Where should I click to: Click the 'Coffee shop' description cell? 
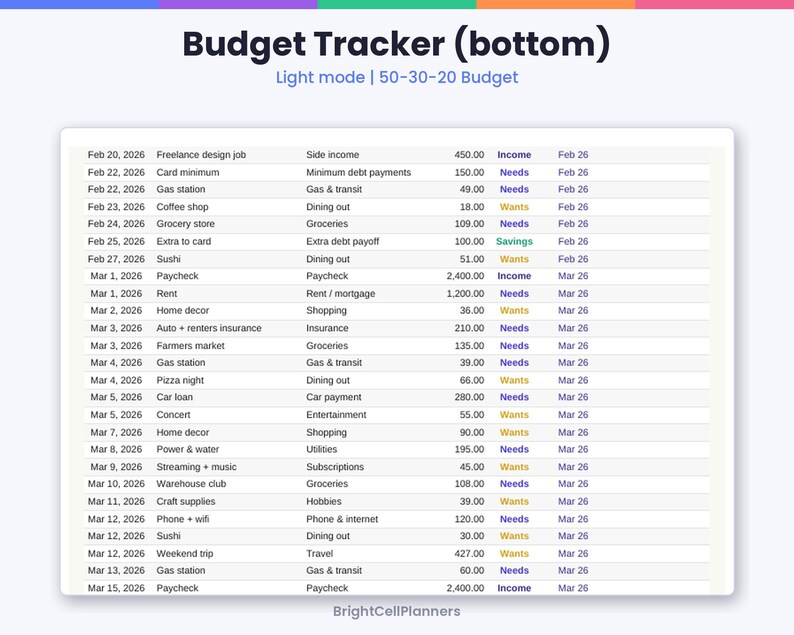tap(182, 207)
